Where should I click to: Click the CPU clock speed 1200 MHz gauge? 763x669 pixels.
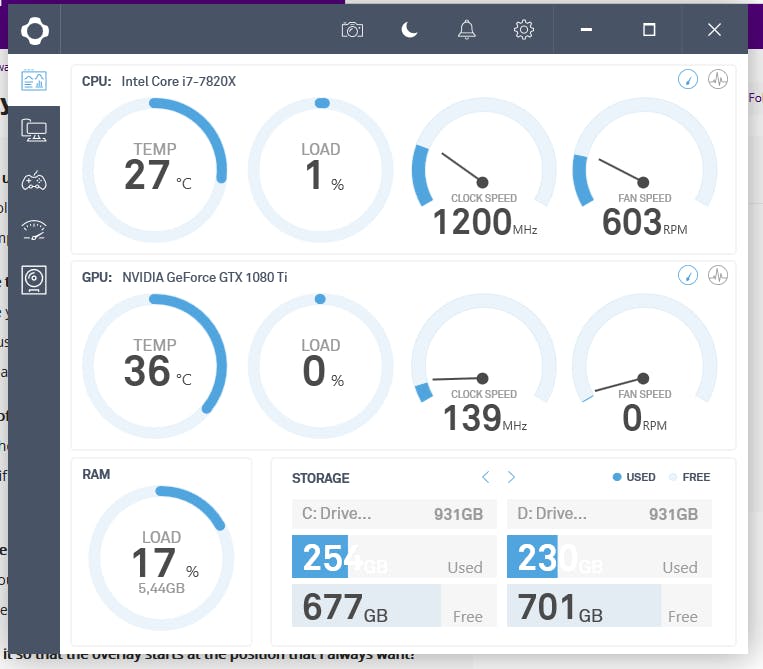click(484, 168)
